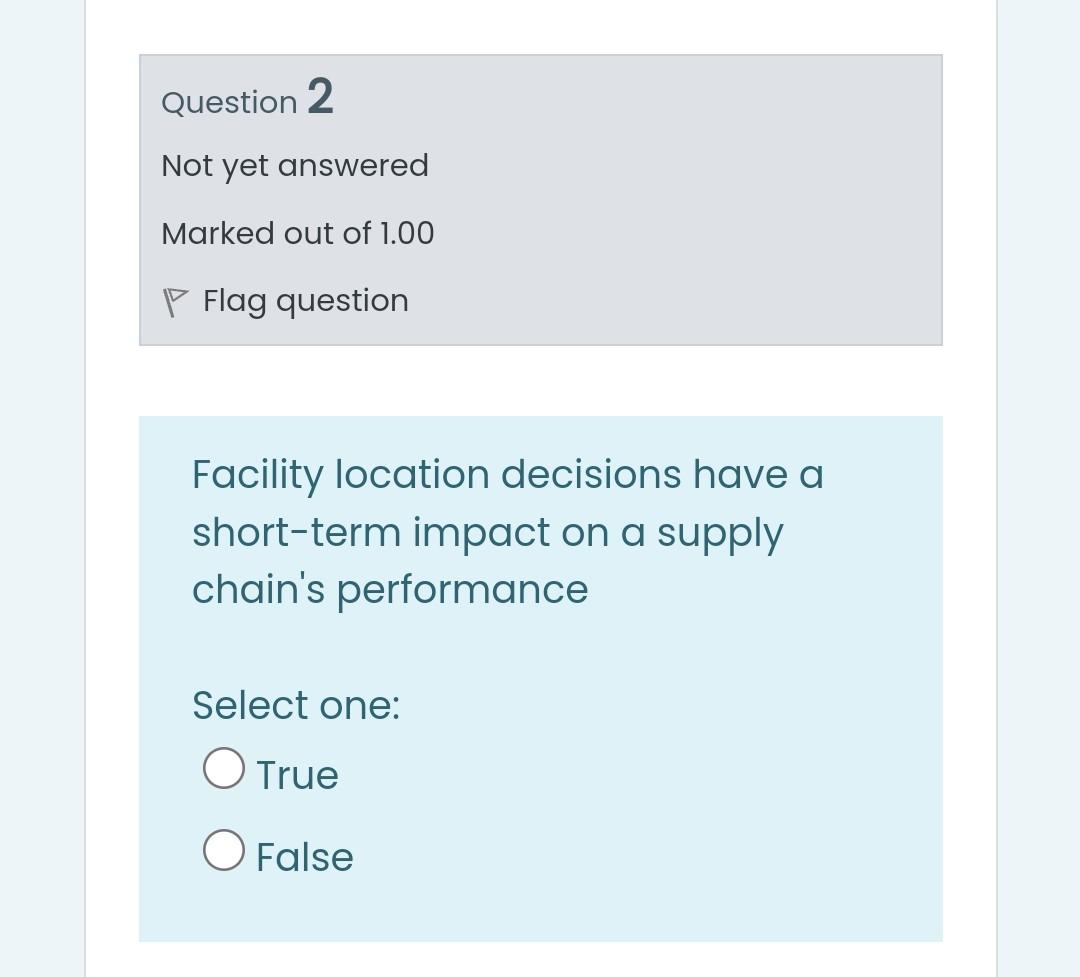The height and width of the screenshot is (977, 1080).
Task: Click the question text about facility location decisions
Action: tap(507, 532)
